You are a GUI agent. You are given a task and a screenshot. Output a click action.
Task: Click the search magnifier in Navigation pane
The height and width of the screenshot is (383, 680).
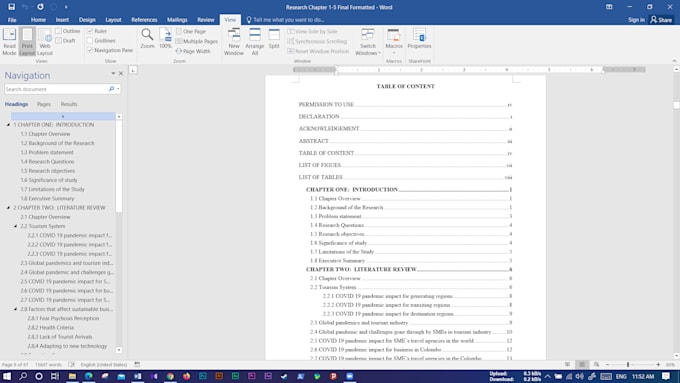click(111, 89)
